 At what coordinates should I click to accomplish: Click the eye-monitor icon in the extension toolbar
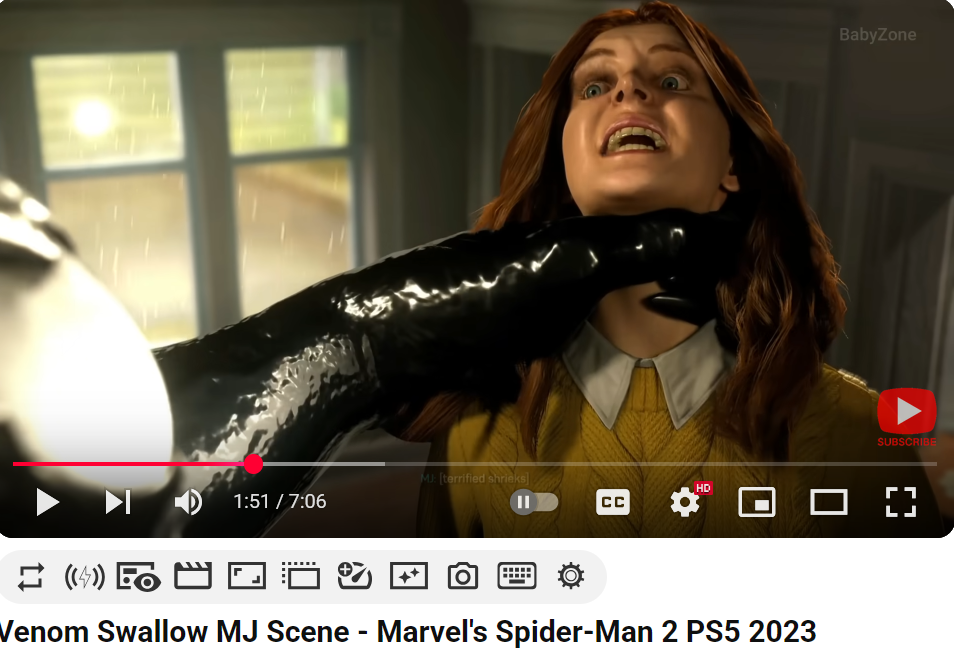[x=139, y=577]
